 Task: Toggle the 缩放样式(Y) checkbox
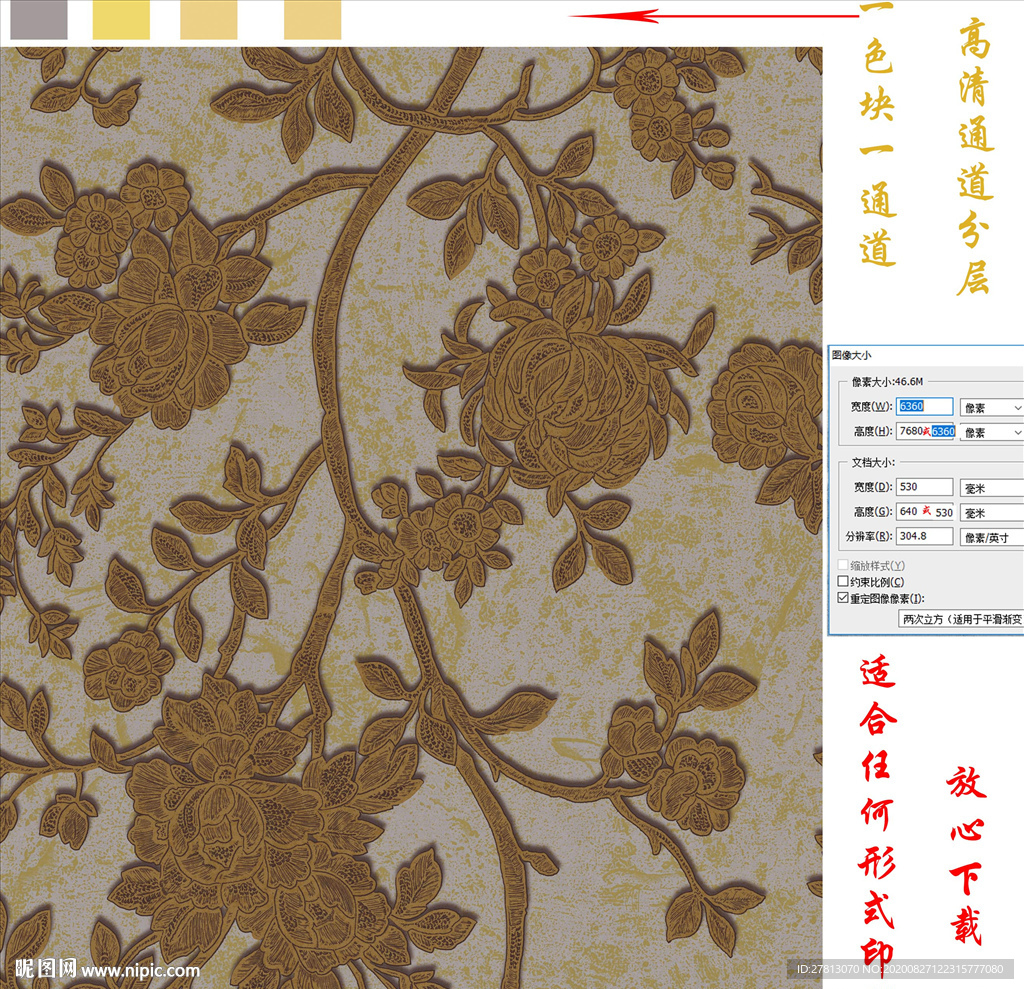click(x=843, y=564)
